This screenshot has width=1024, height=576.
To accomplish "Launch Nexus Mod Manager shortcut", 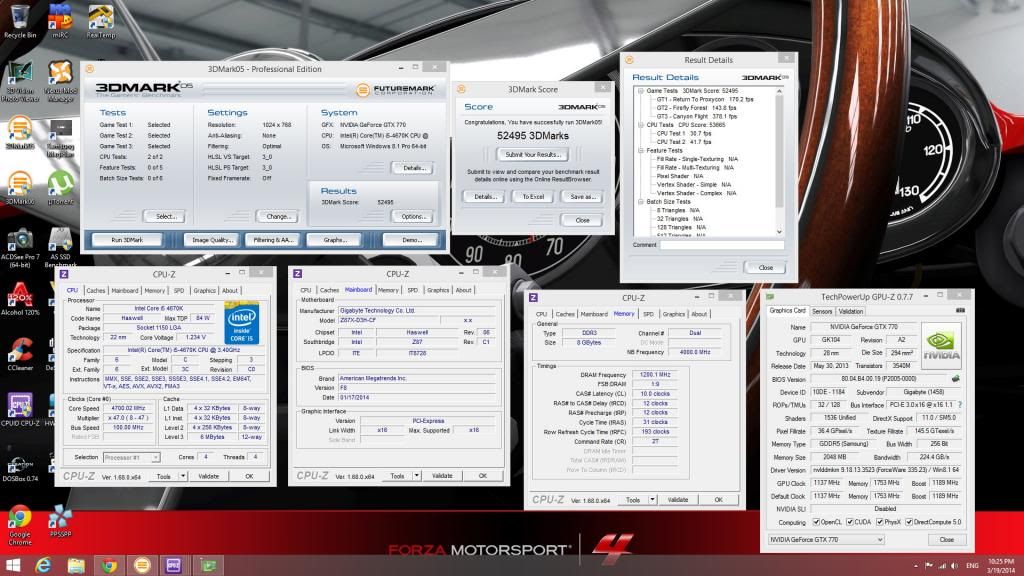I will click(x=60, y=82).
